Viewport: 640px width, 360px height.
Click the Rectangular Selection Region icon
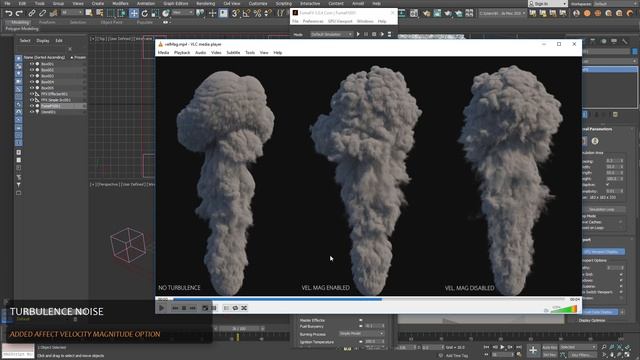click(110, 13)
